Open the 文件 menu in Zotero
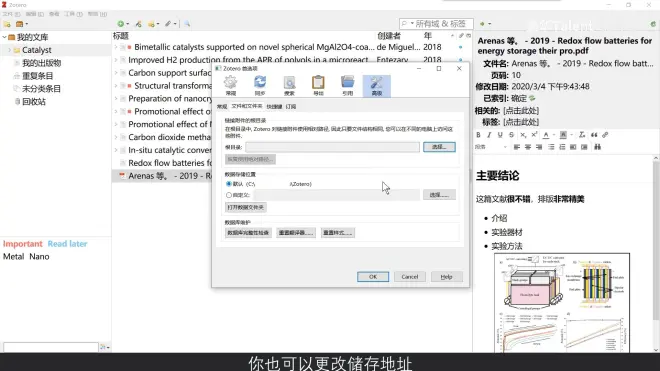 click(x=11, y=14)
